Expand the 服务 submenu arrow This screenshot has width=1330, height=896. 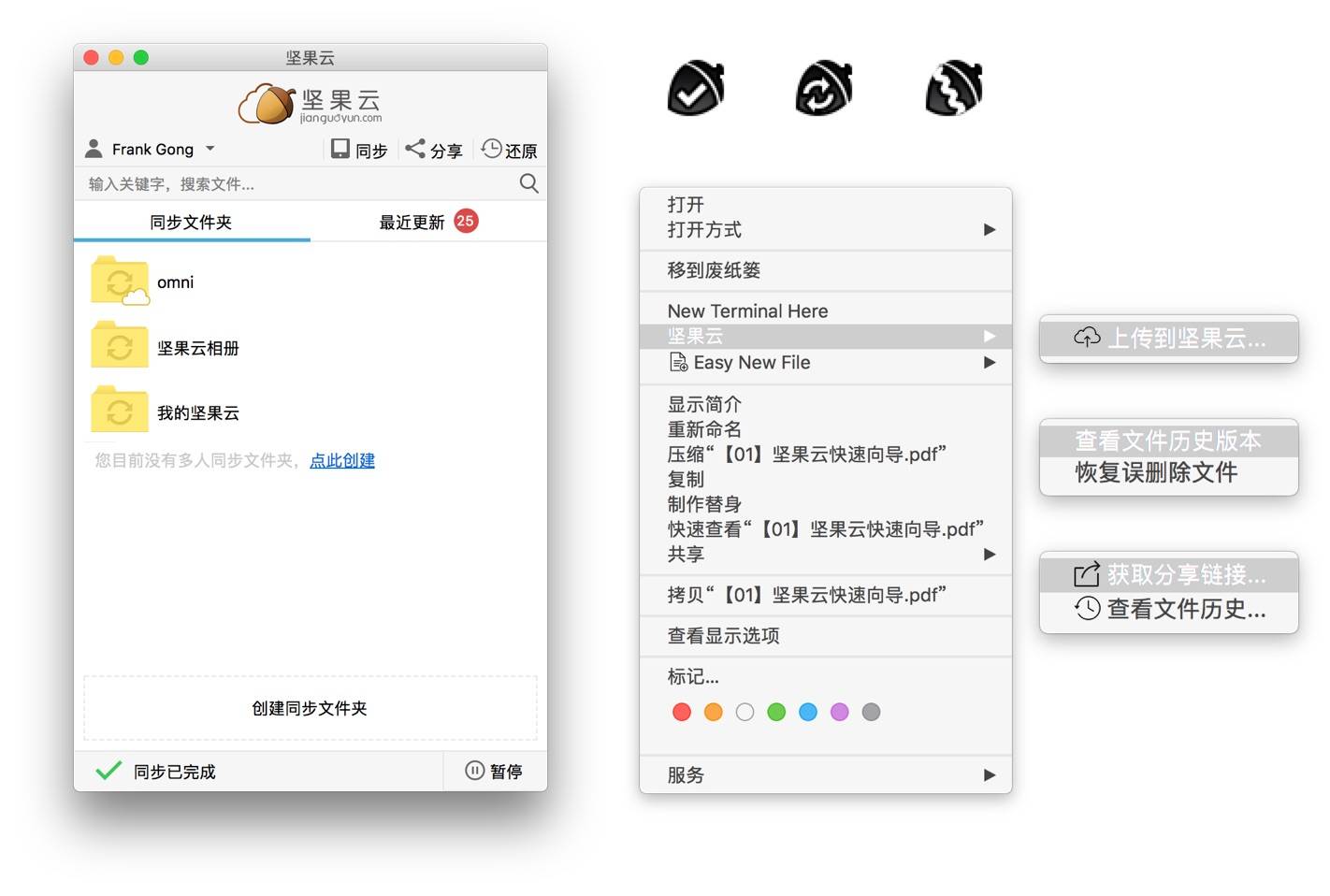[990, 774]
